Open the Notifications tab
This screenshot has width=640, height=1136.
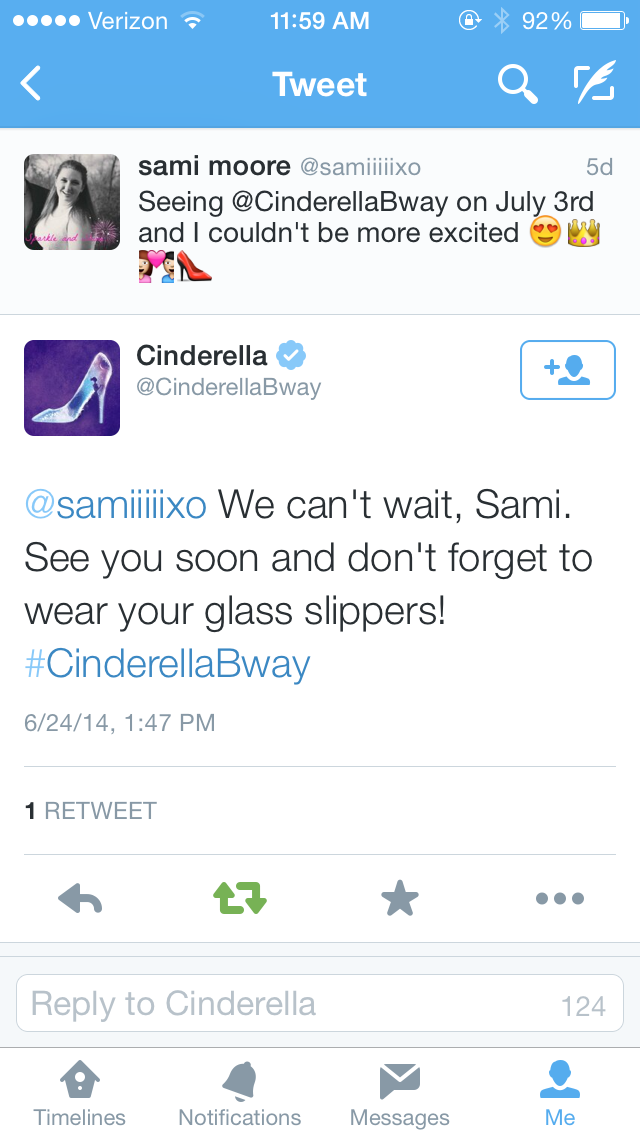240,1093
